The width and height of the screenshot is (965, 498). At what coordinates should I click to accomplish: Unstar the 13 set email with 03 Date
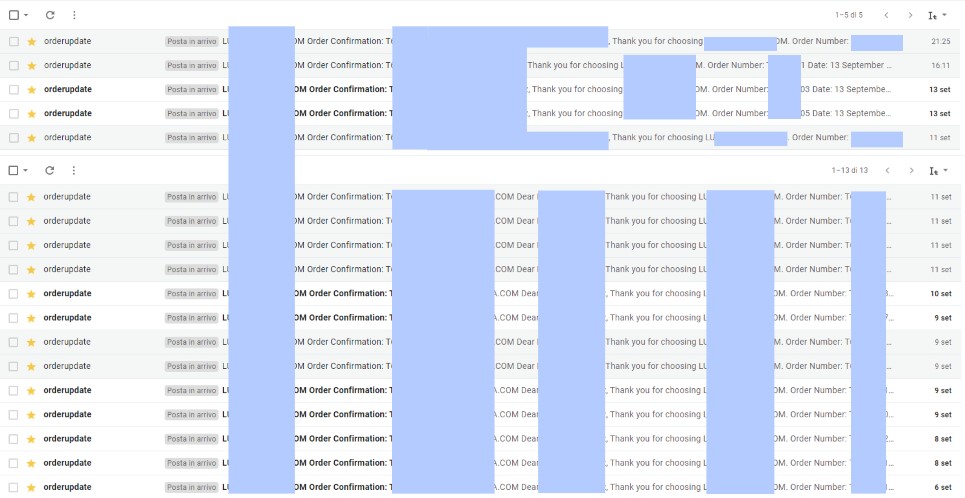tap(32, 89)
